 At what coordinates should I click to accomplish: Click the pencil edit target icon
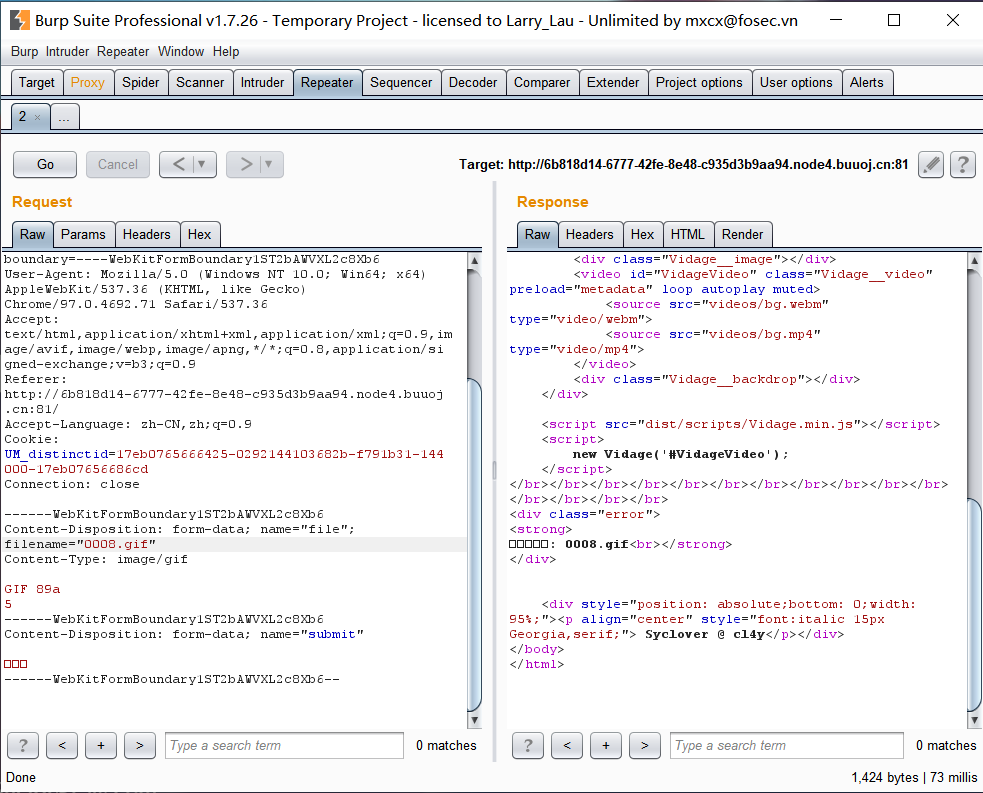click(x=931, y=164)
